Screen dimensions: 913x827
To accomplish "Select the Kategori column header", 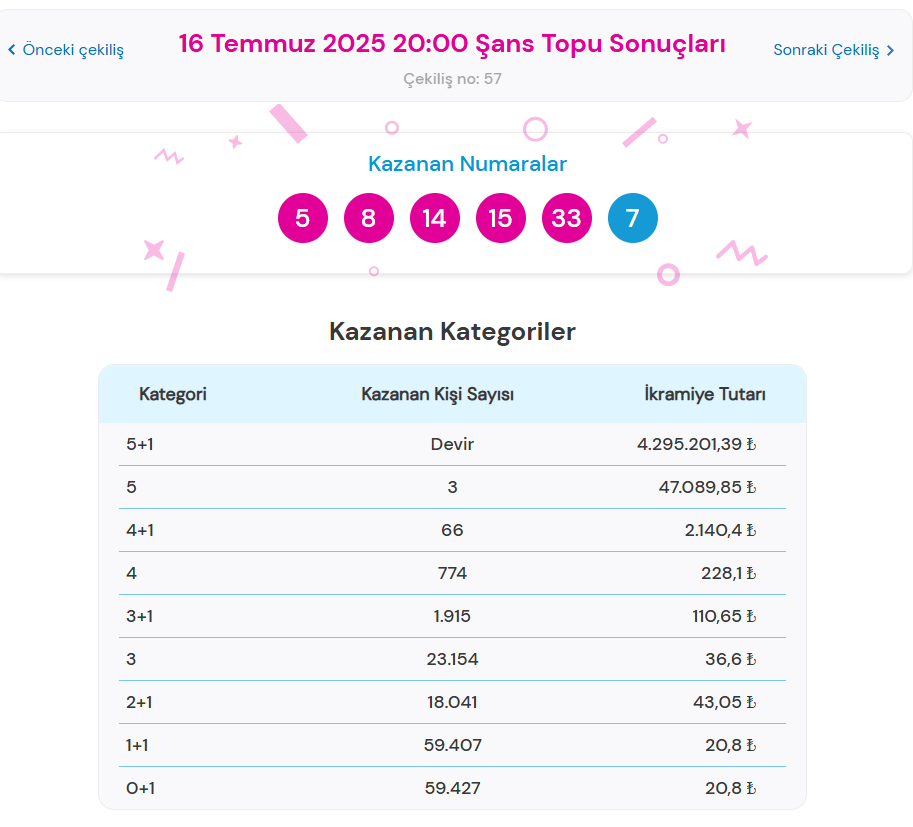I will click(172, 393).
